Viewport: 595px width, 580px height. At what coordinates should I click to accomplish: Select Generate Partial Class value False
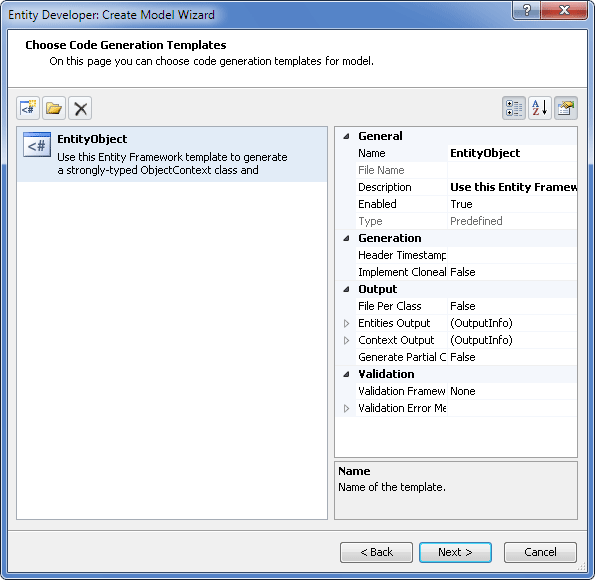[x=512, y=357]
